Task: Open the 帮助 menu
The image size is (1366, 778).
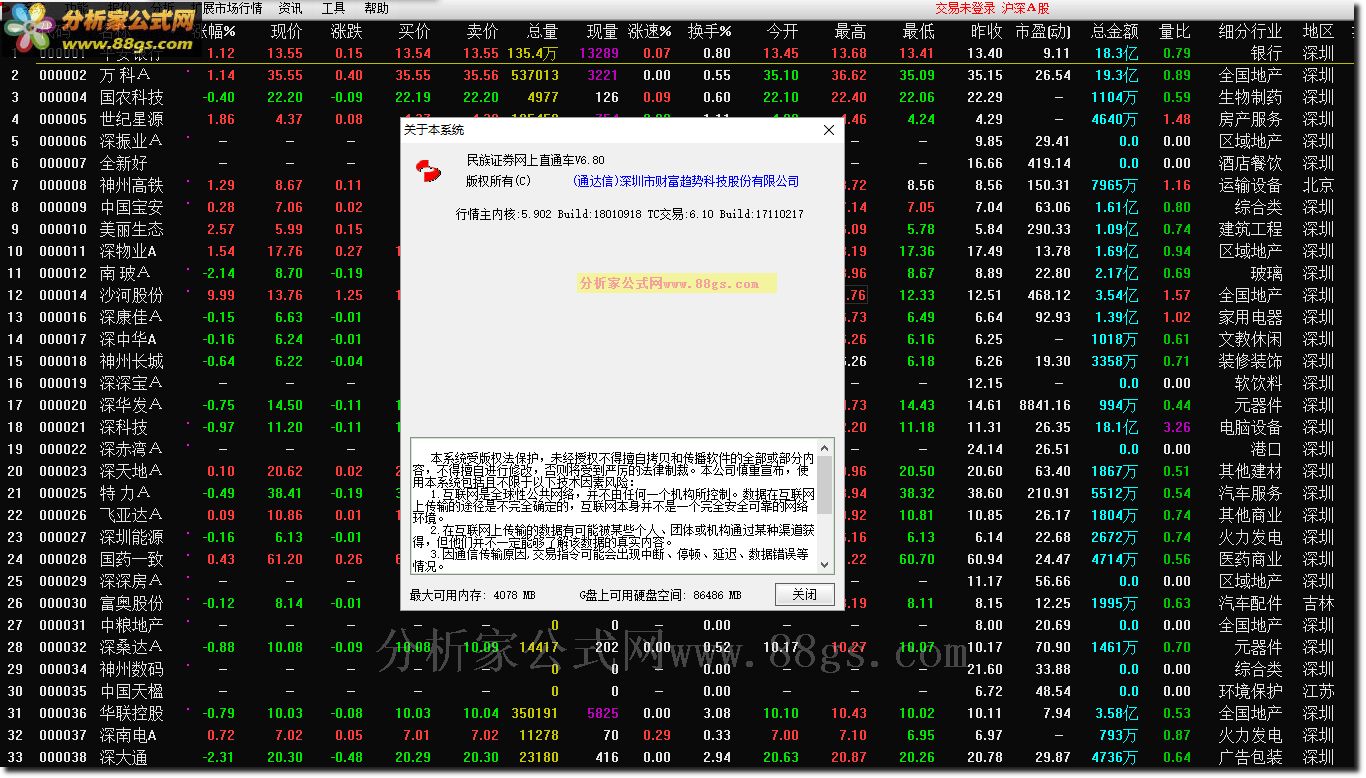Action: coord(377,8)
